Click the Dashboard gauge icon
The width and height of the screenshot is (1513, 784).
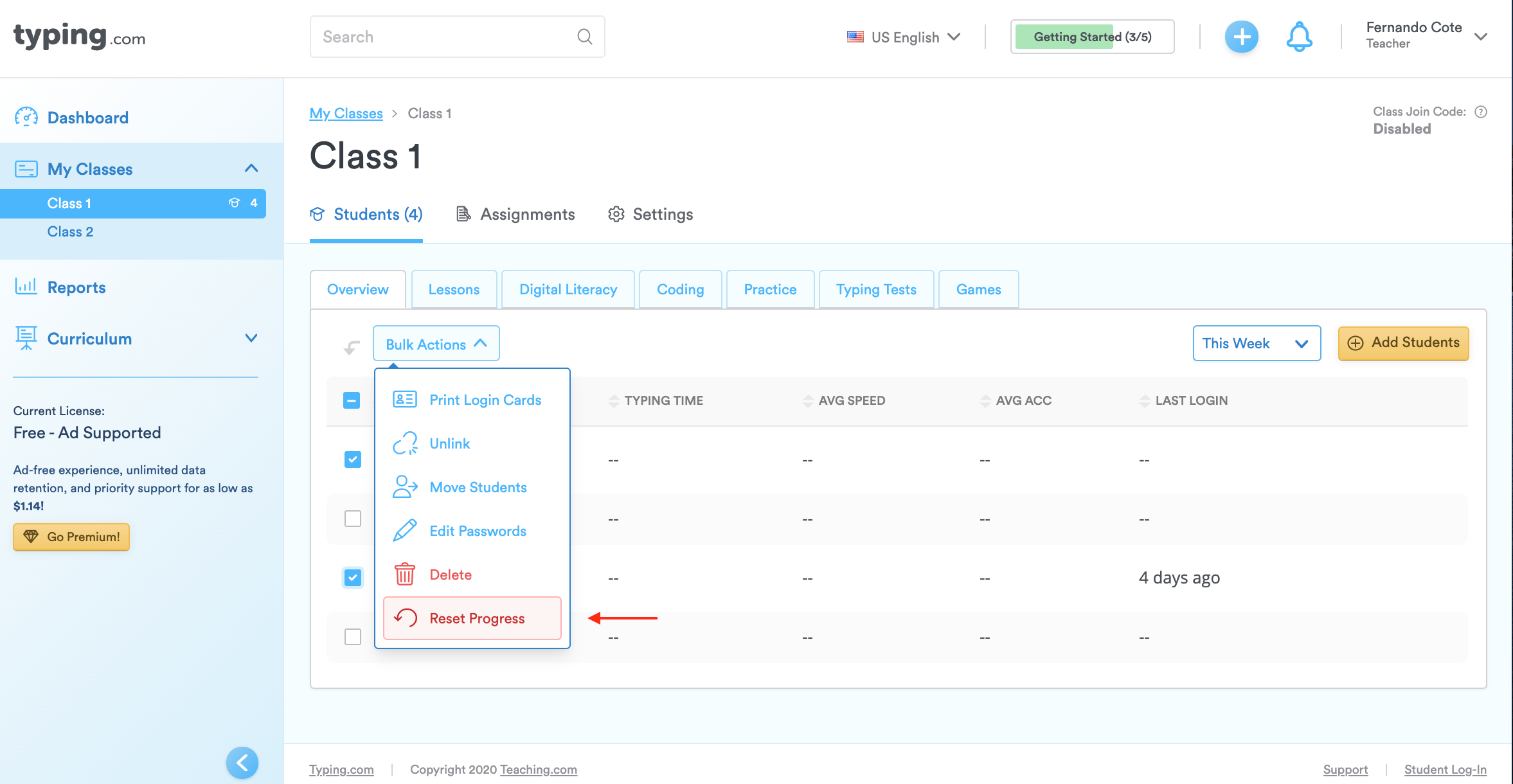pyautogui.click(x=26, y=117)
